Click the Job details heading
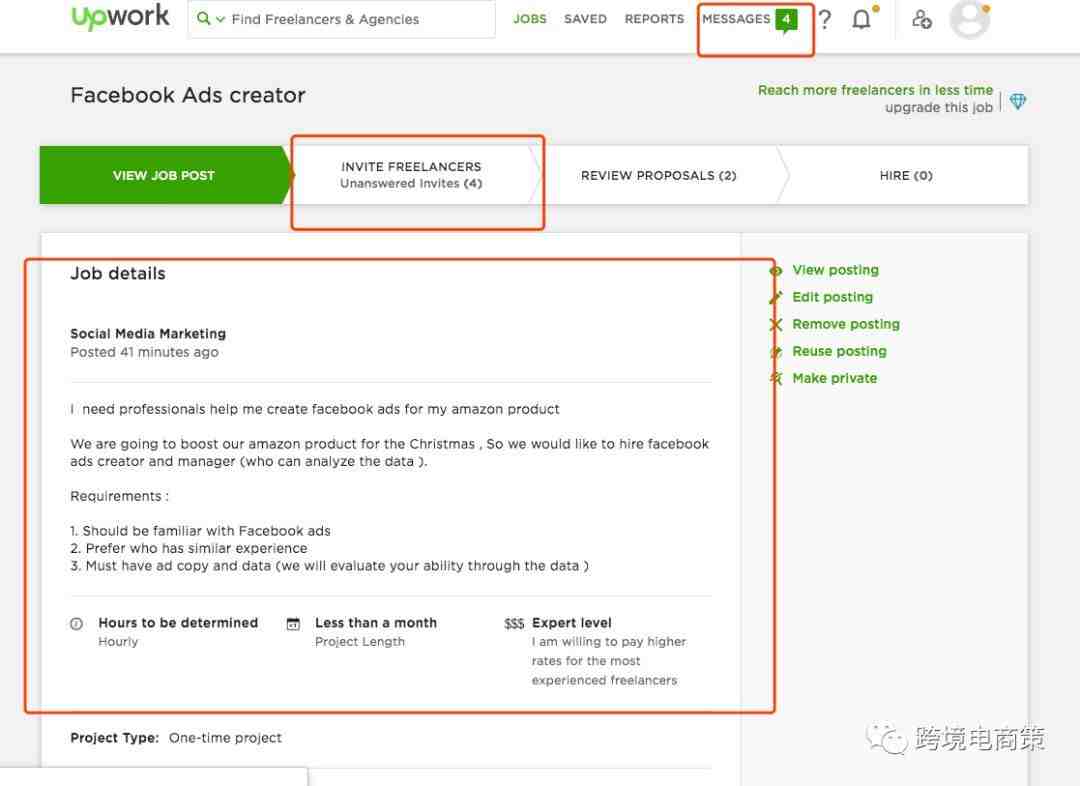The image size is (1080, 786). pyautogui.click(x=118, y=273)
